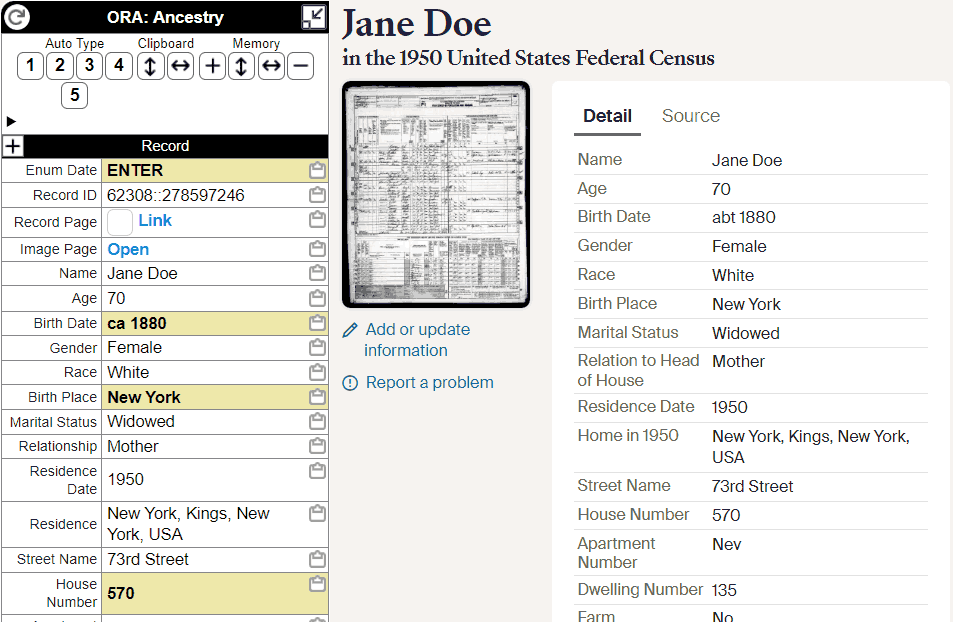
Task: Click the pencil edit icon
Action: click(x=350, y=330)
